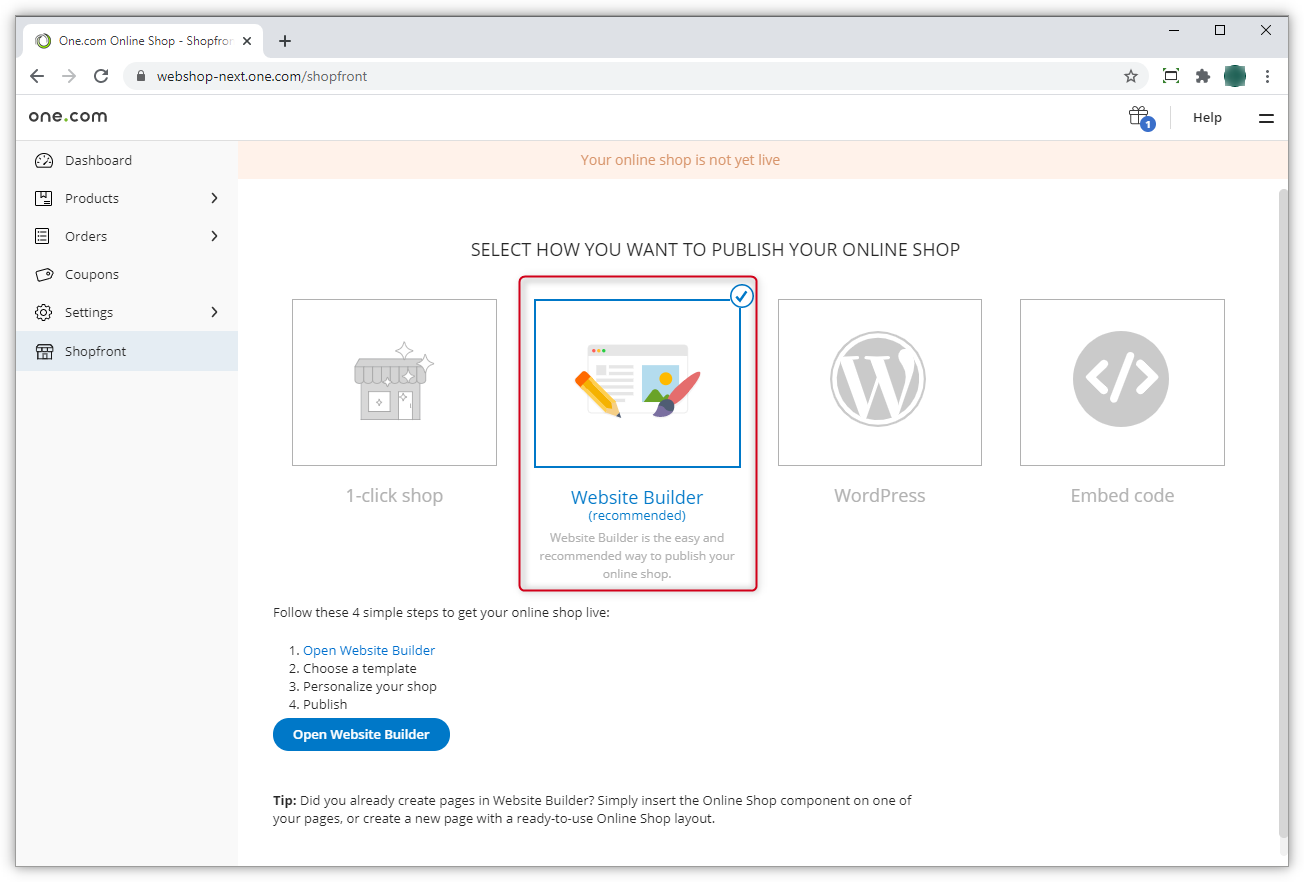Click the site padlock icon

(140, 76)
